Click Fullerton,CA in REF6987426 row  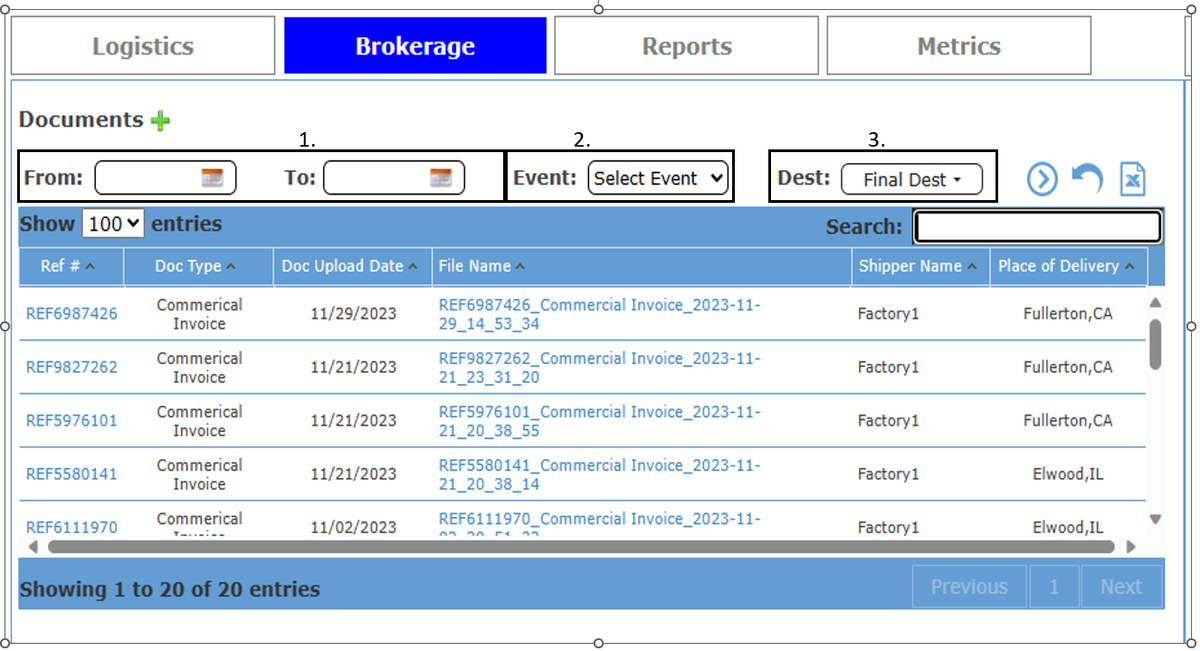coord(1068,314)
